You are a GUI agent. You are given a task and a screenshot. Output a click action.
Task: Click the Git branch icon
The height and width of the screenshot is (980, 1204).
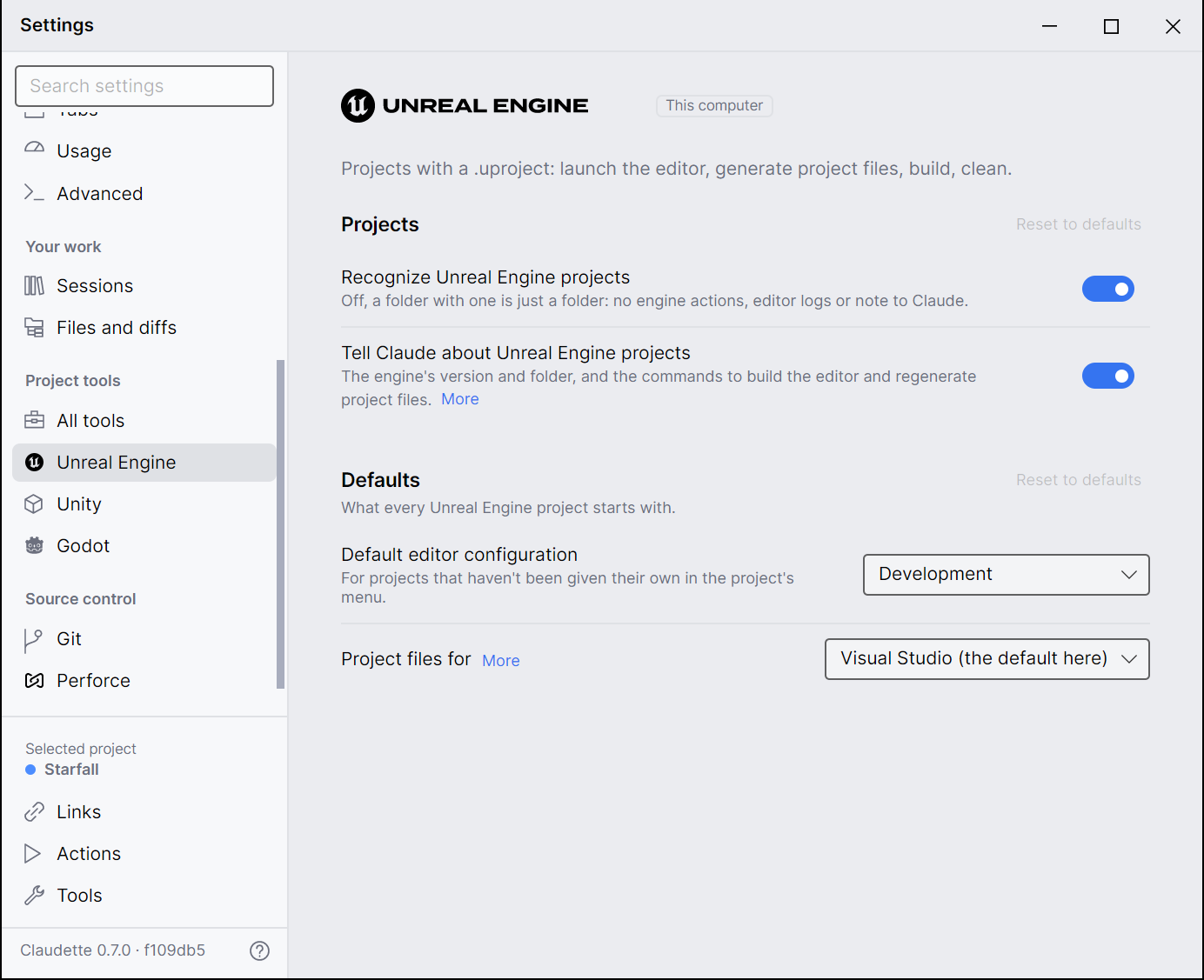pos(34,639)
